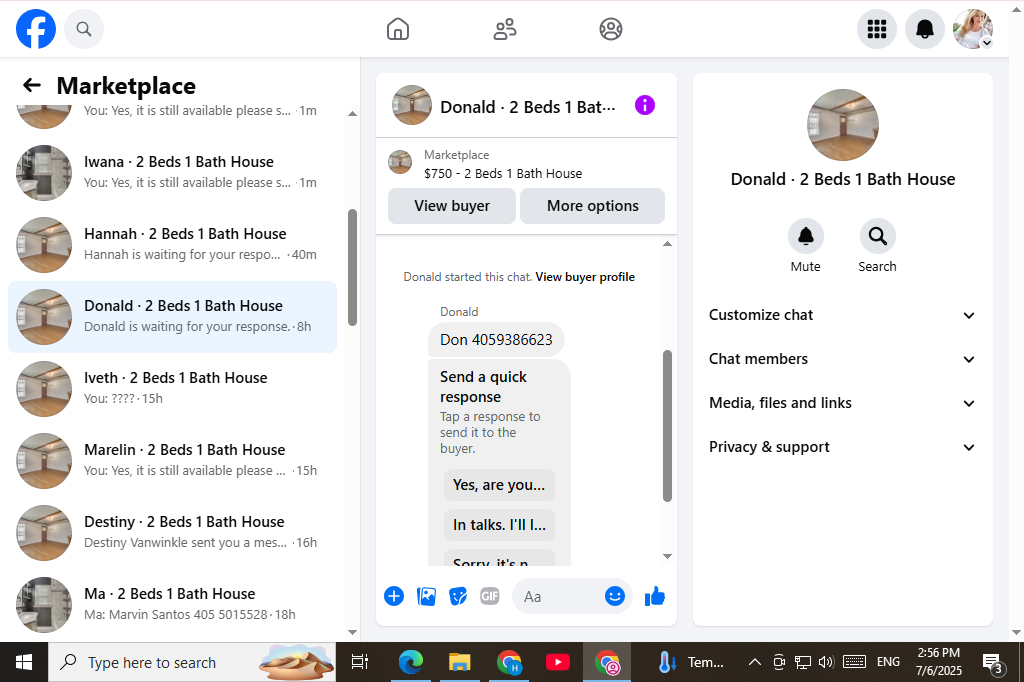Open Task View in the taskbar
The width and height of the screenshot is (1024, 682).
tap(360, 662)
